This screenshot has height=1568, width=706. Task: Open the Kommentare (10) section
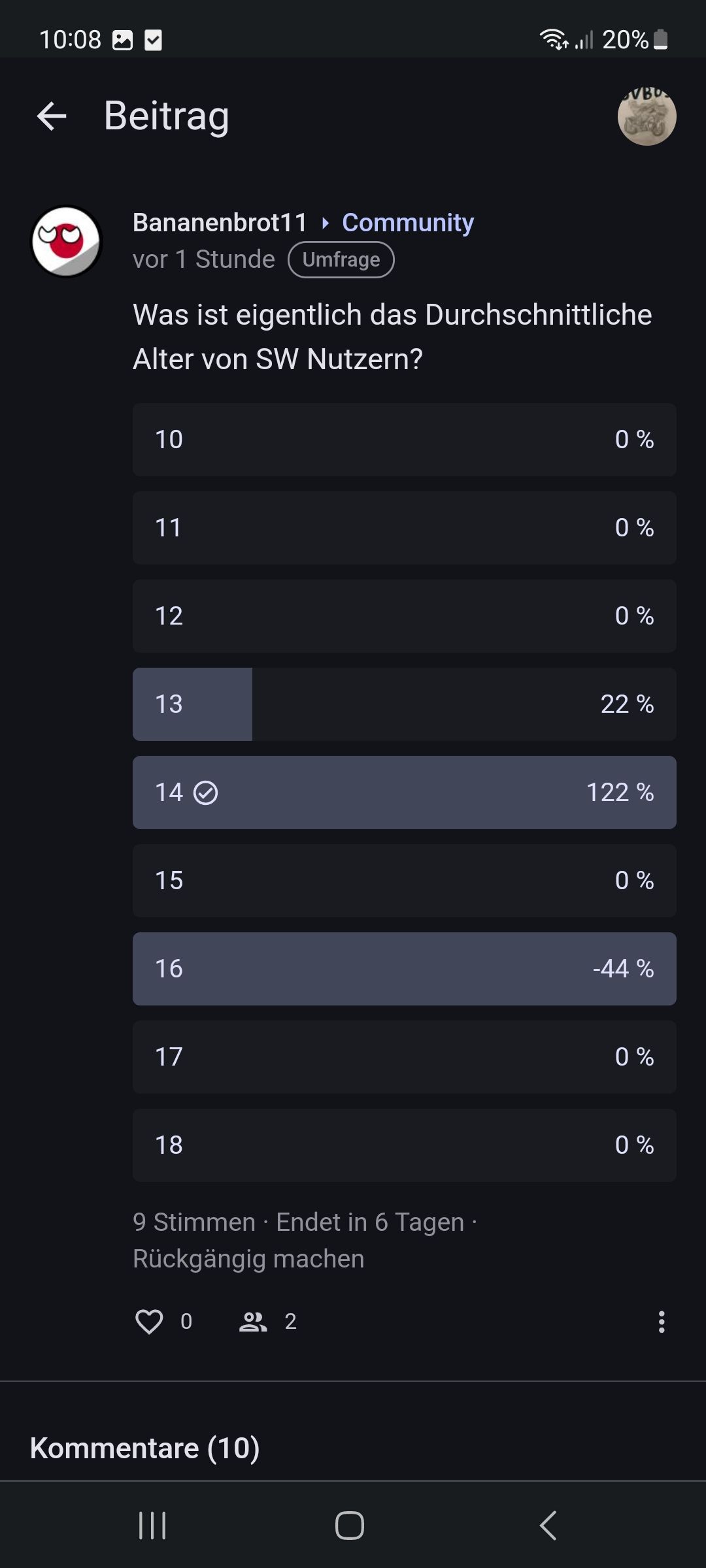click(145, 1448)
